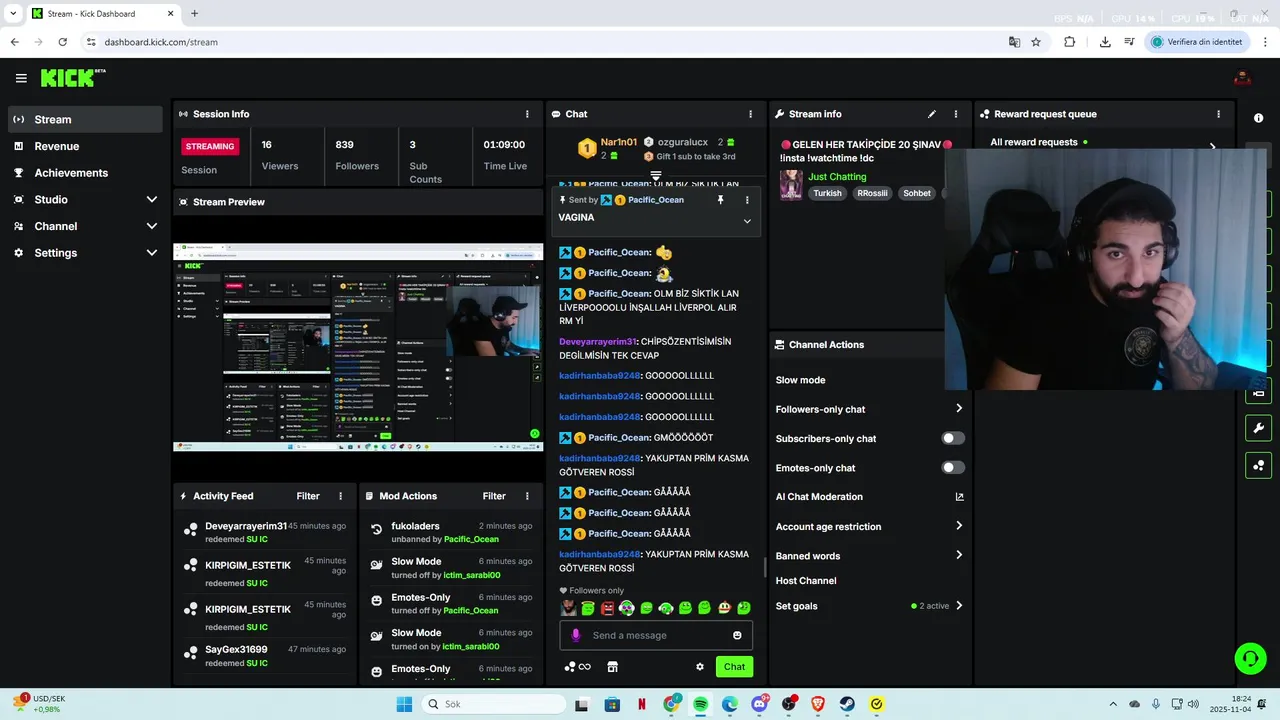Open the Windows Start menu
Viewport: 1280px width, 720px height.
click(x=404, y=704)
